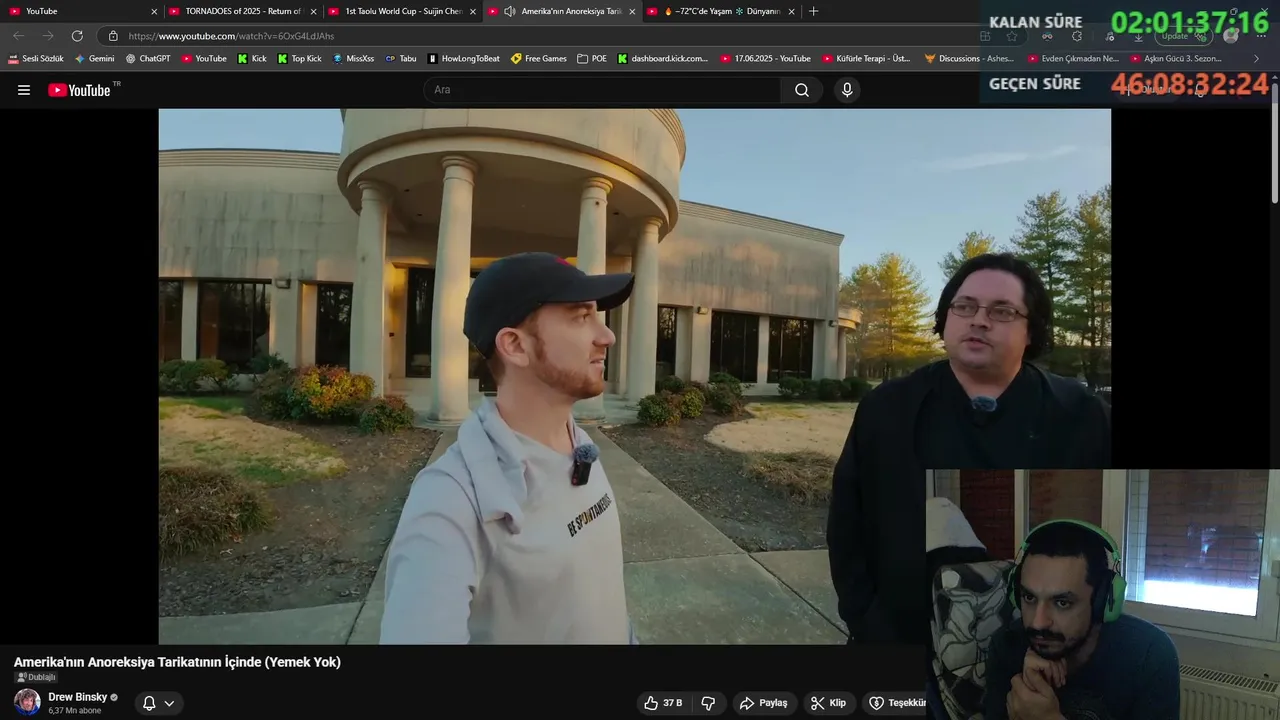This screenshot has height=720, width=1280.
Task: Open the YouTube bookmark in bookmarks bar
Action: tap(204, 58)
